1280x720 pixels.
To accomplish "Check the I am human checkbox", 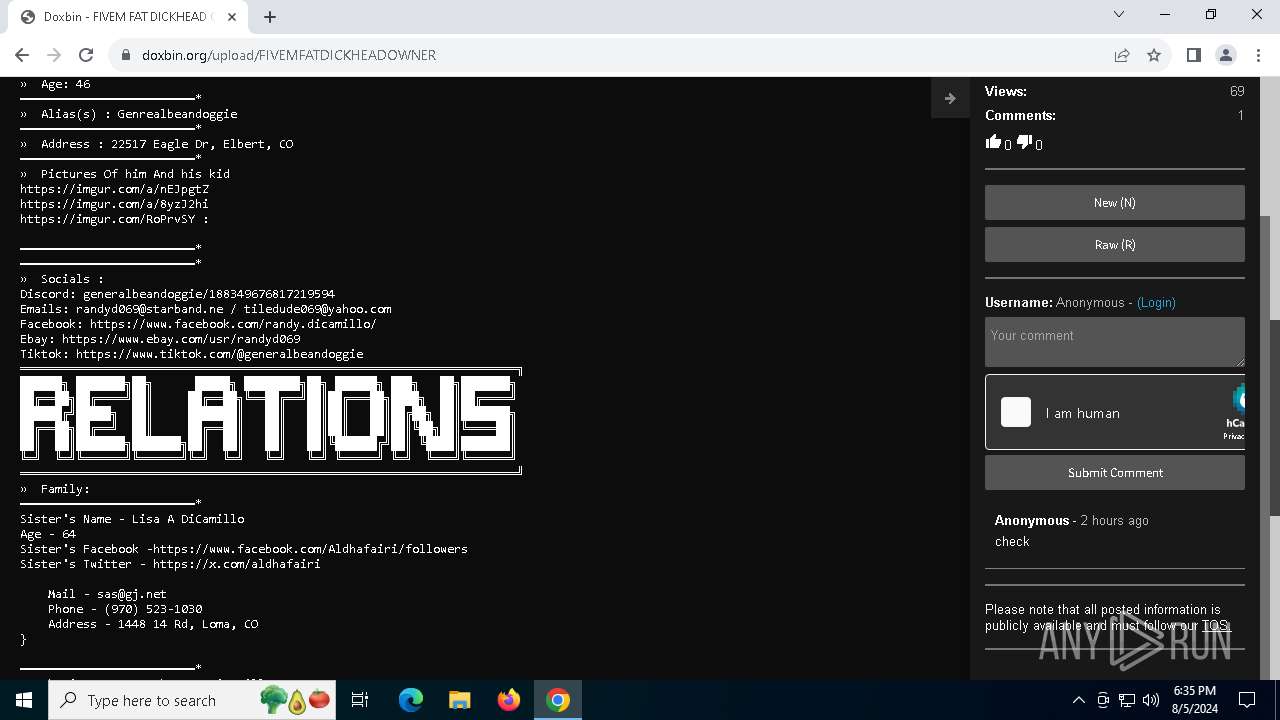I will pos(1016,412).
